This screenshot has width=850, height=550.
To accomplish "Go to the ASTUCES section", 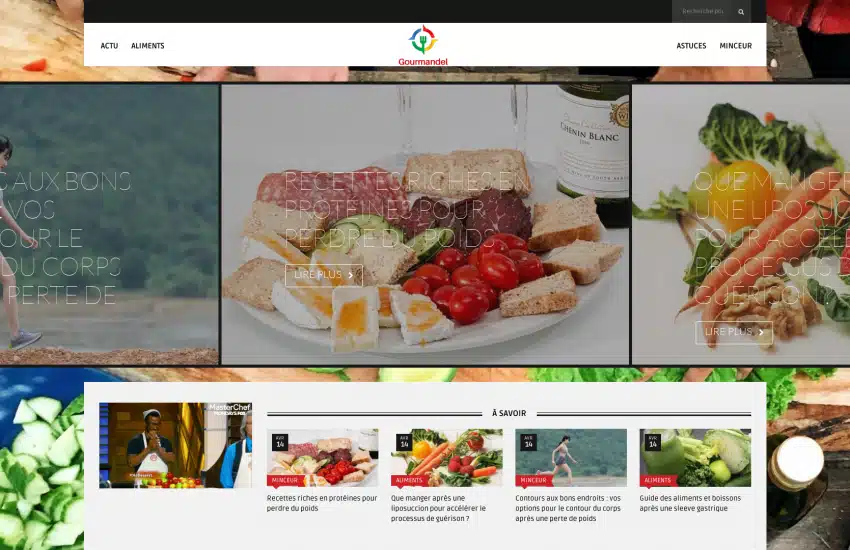I will 691,46.
